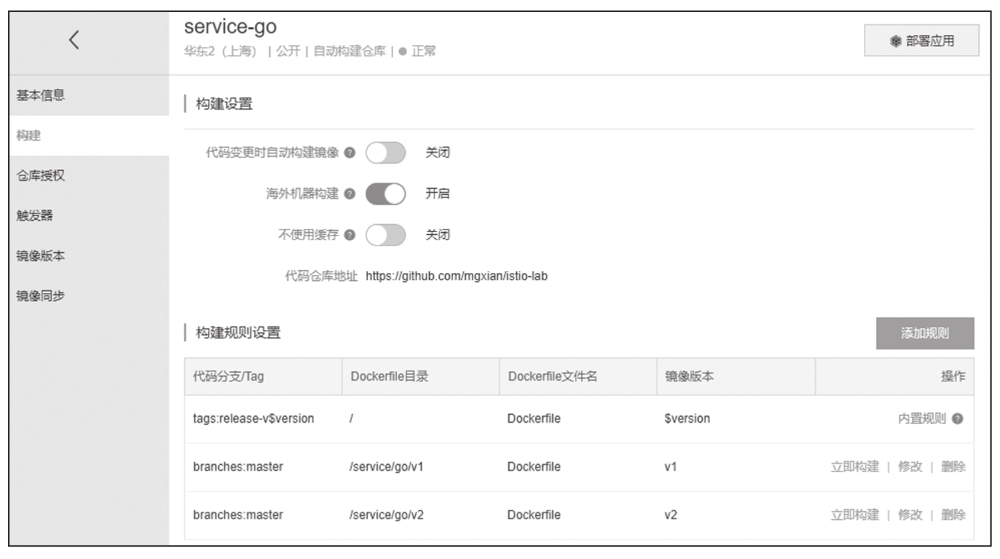Click 立即构建 for /service/go/v1 rule

[x=855, y=467]
